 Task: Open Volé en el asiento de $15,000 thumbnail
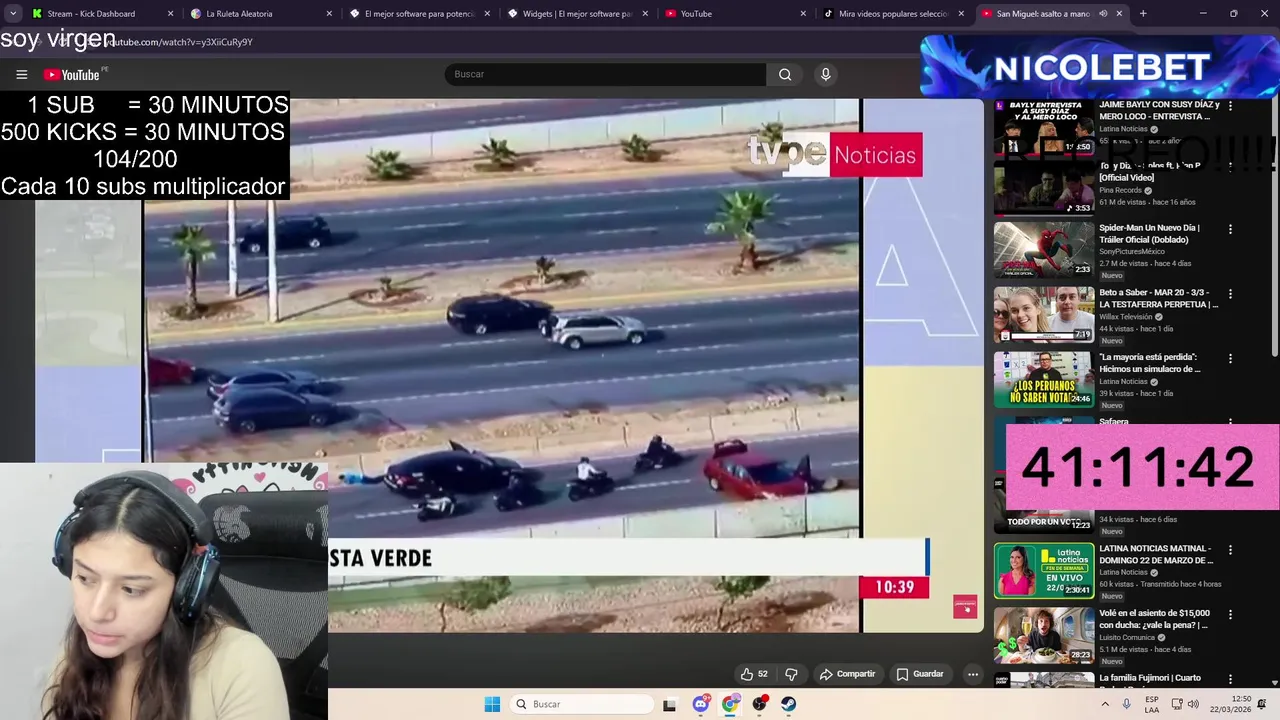pos(1044,635)
